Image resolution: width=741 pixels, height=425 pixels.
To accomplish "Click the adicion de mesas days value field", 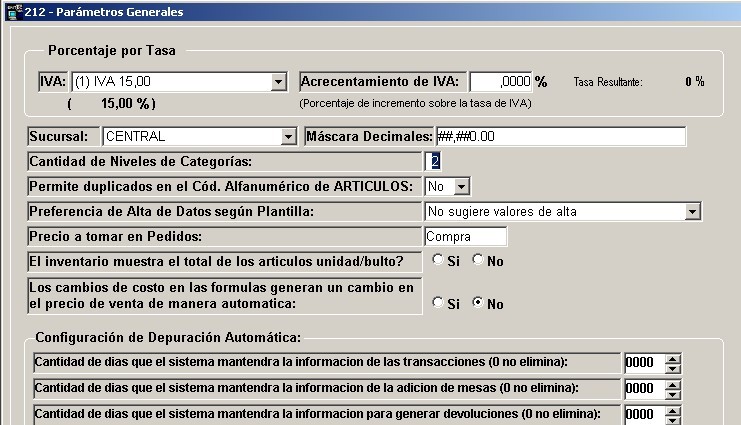I will (x=643, y=389).
